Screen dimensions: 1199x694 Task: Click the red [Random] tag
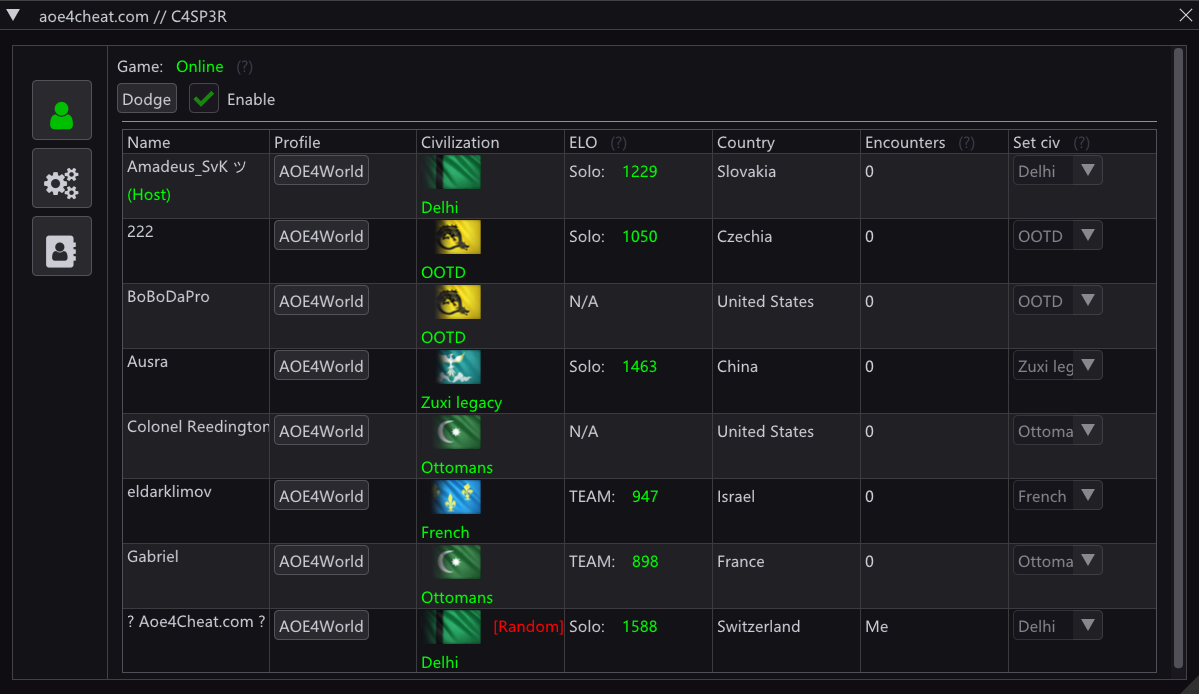[528, 627]
